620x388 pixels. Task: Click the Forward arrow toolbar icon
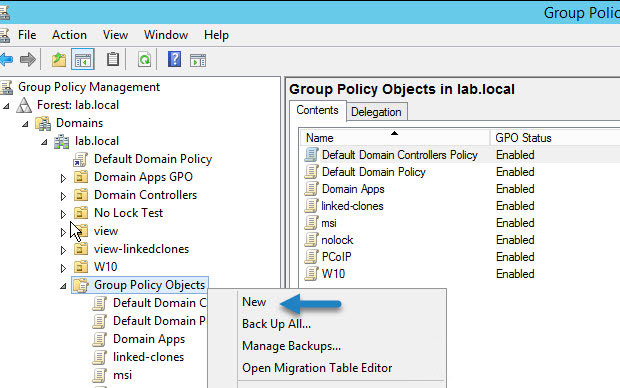tap(28, 60)
